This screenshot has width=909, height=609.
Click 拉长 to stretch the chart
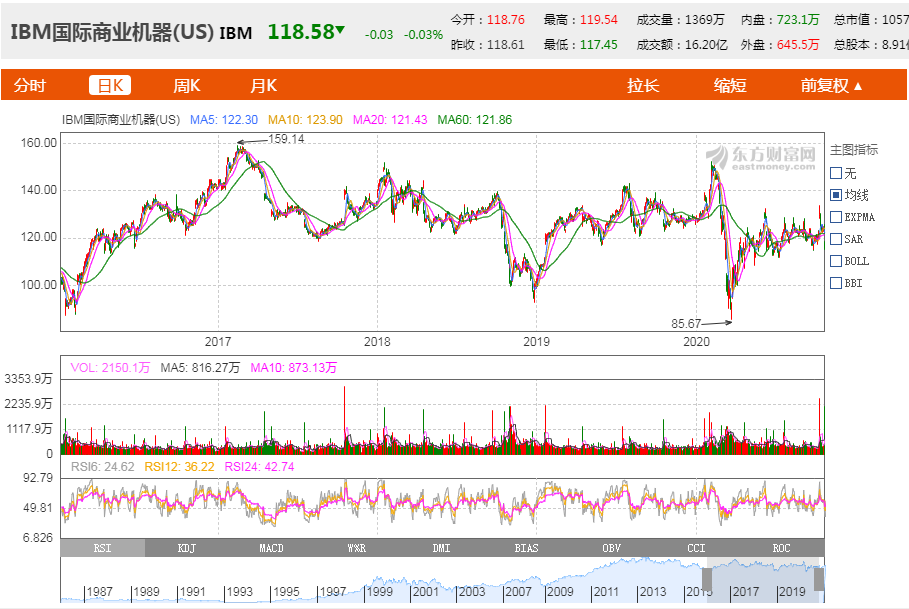tap(643, 85)
